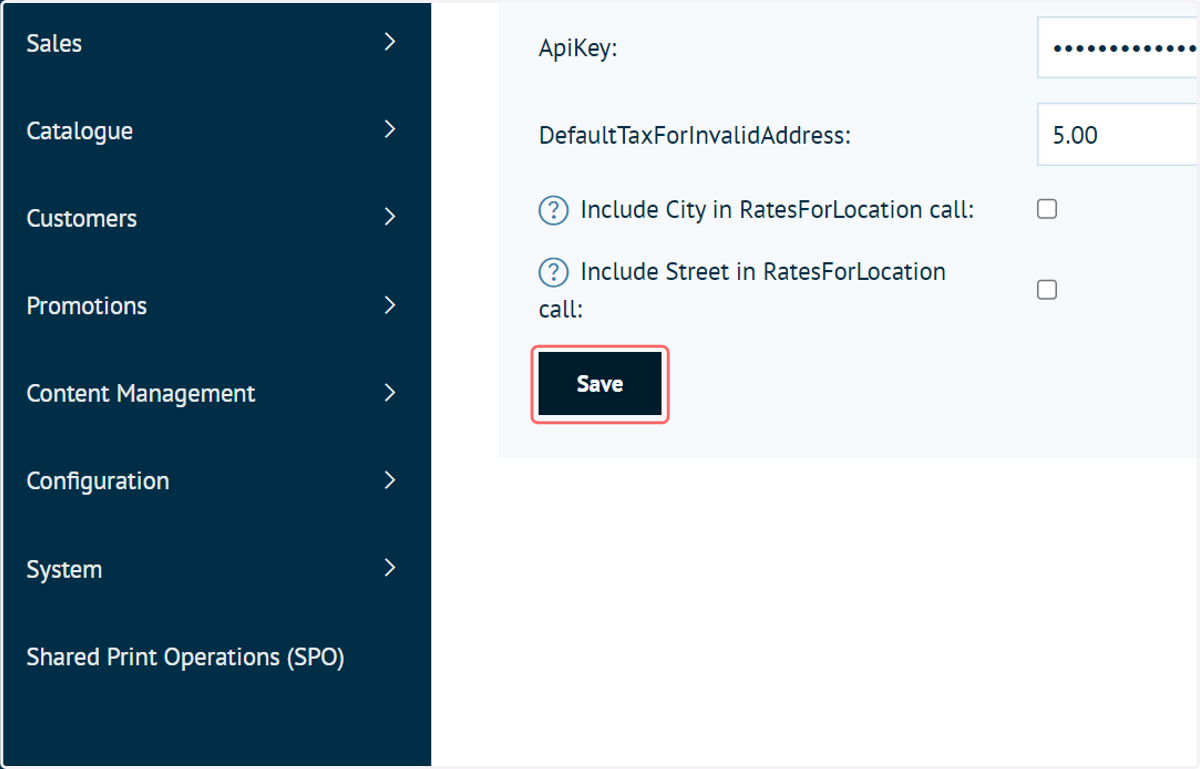Click the Promotions chevron icon
The width and height of the screenshot is (1200, 769).
[390, 305]
